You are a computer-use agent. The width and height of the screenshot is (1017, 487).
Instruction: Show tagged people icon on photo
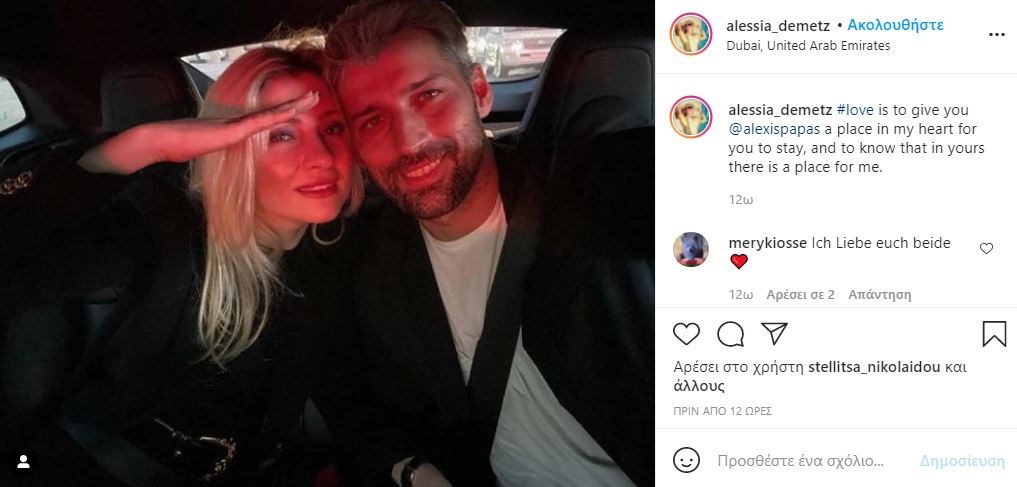tap(23, 462)
